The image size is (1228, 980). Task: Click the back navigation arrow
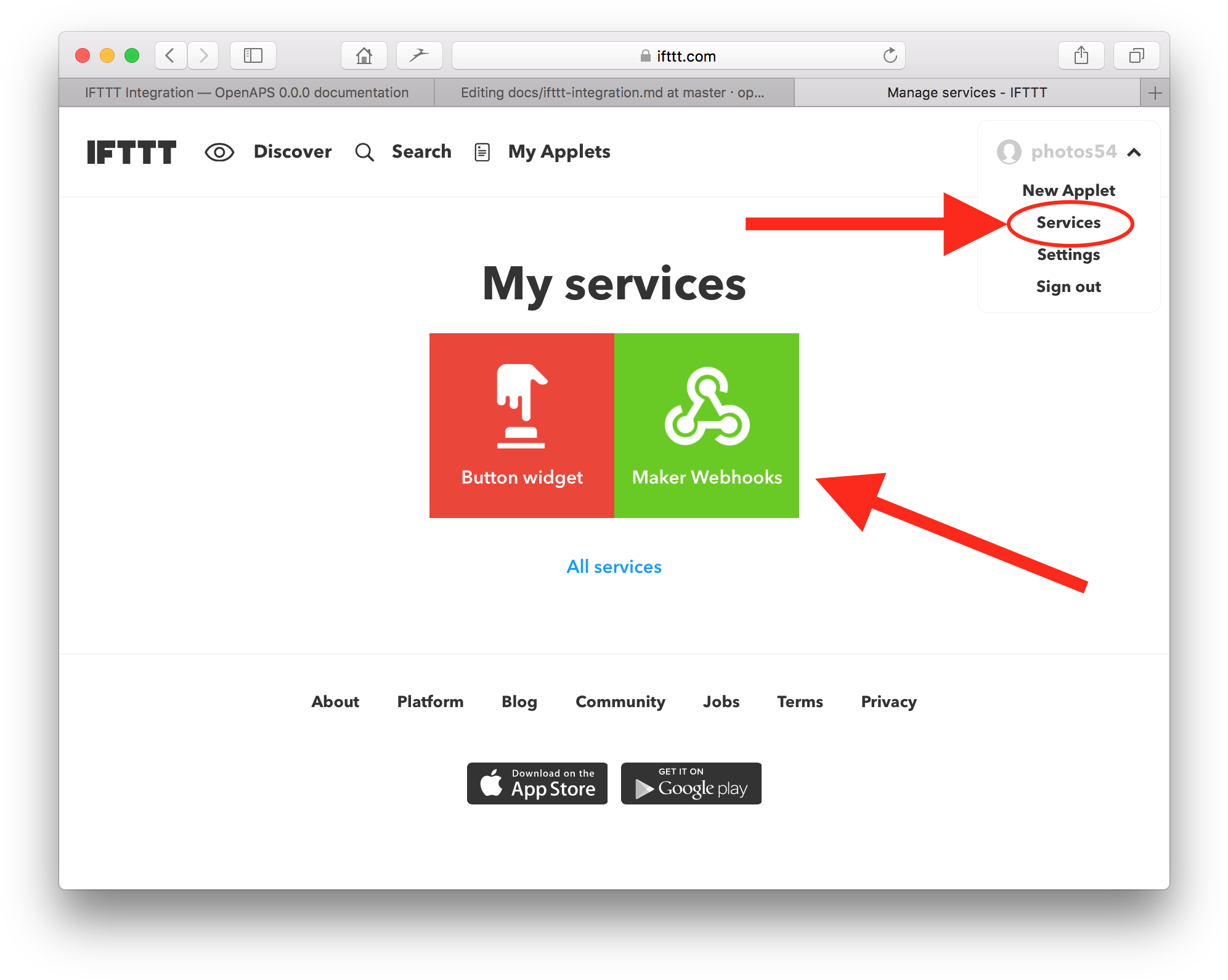(170, 55)
